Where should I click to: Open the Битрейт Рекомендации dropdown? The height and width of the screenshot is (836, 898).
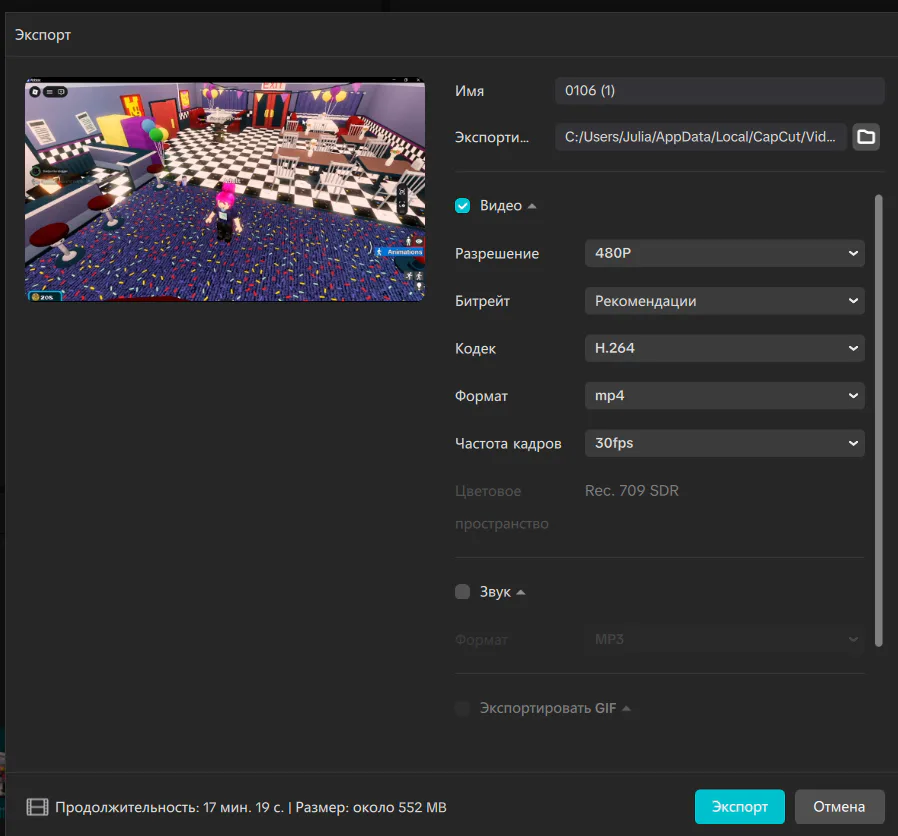(724, 301)
